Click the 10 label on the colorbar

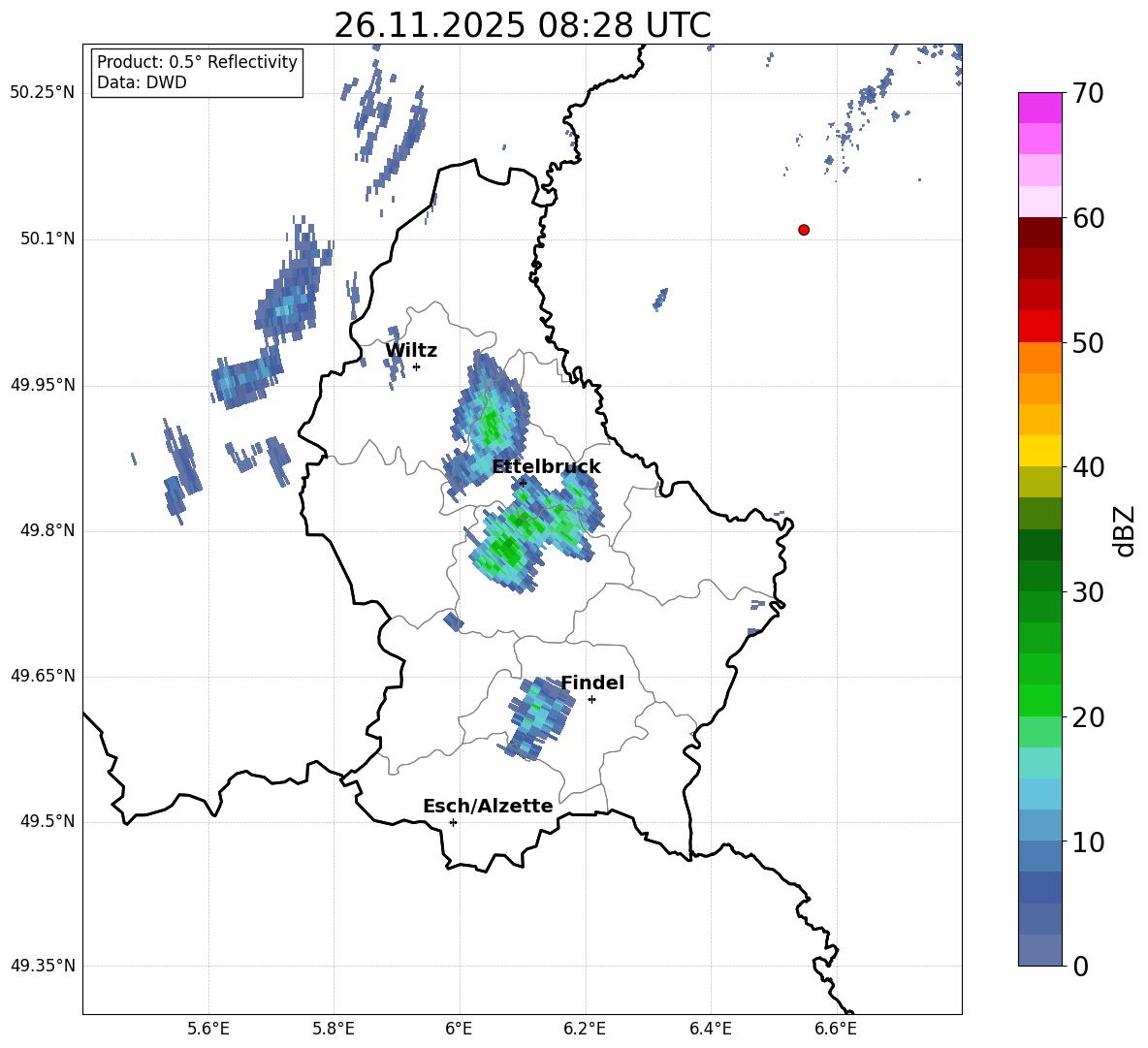click(x=1088, y=842)
